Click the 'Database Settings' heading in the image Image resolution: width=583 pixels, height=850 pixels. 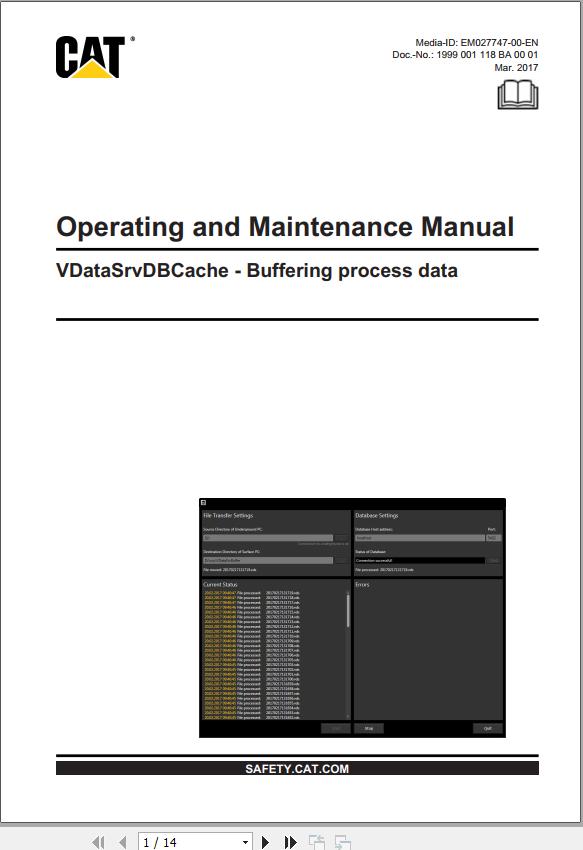pos(376,516)
